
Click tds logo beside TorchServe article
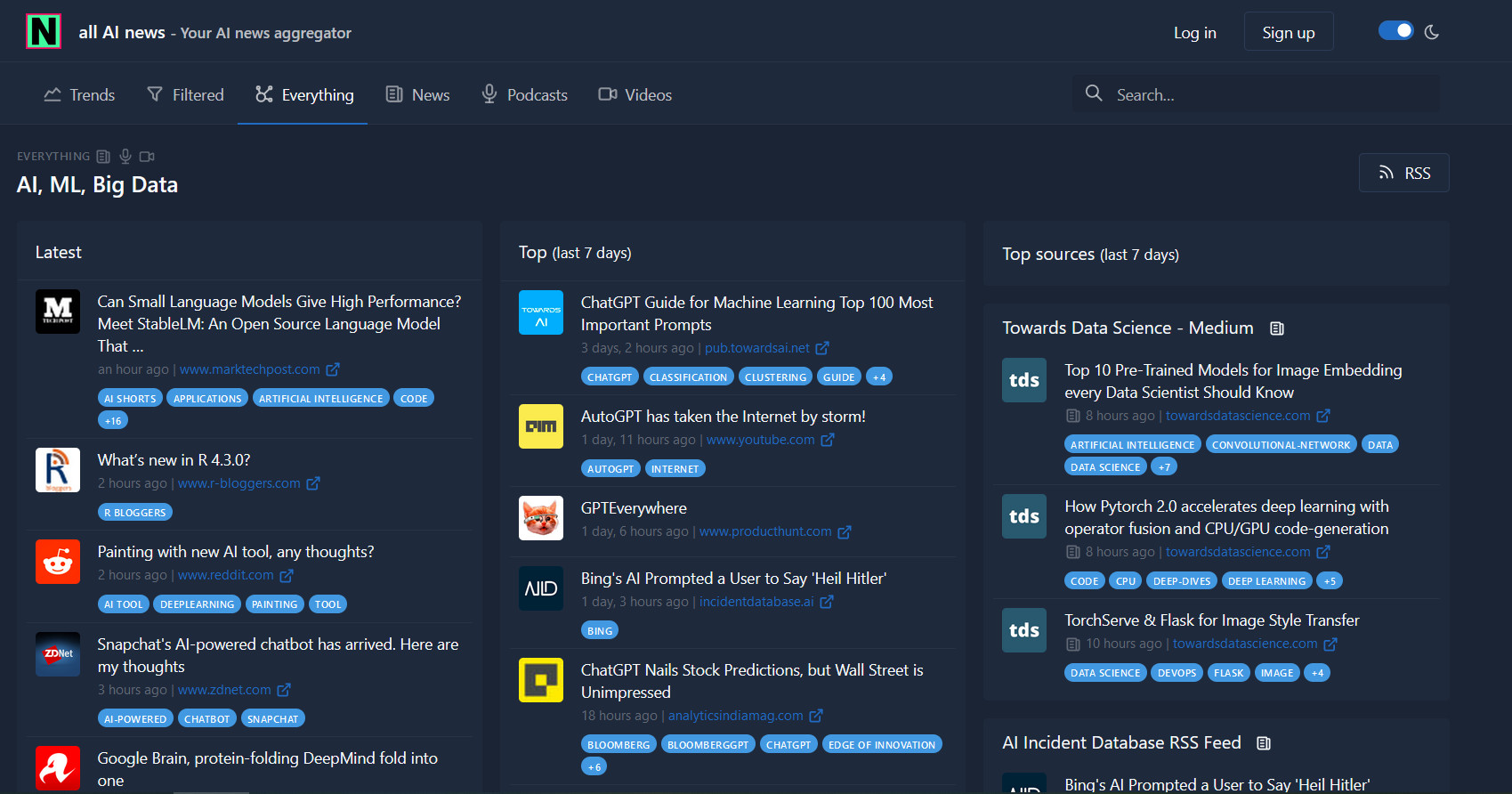(x=1024, y=630)
